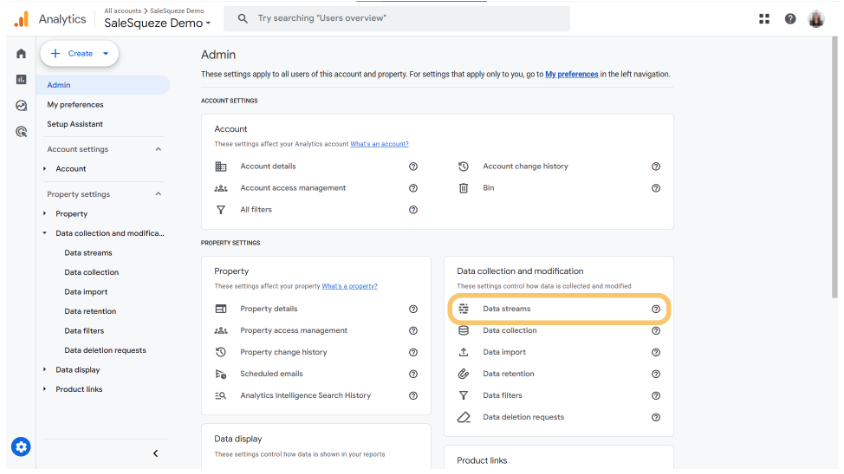Click help icon beside Scheduled emails

413,373
